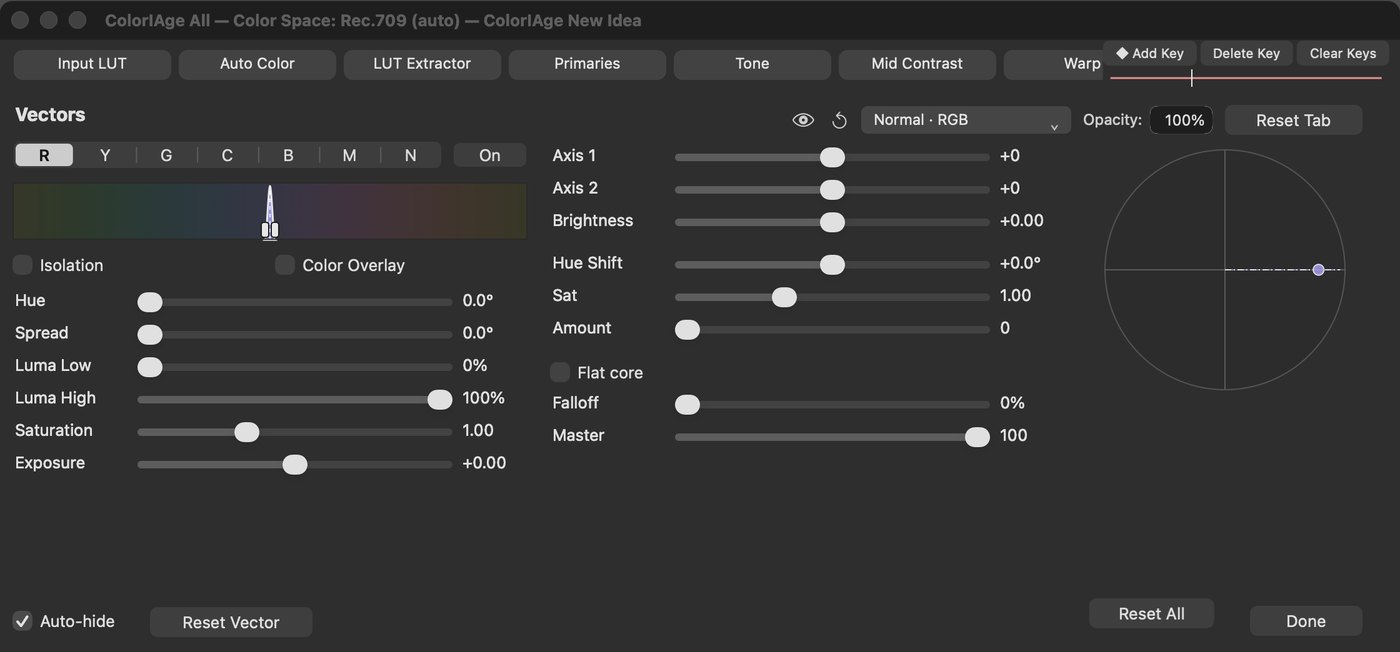Click the Luma High value 100%
This screenshot has width=1400, height=652.
point(483,398)
